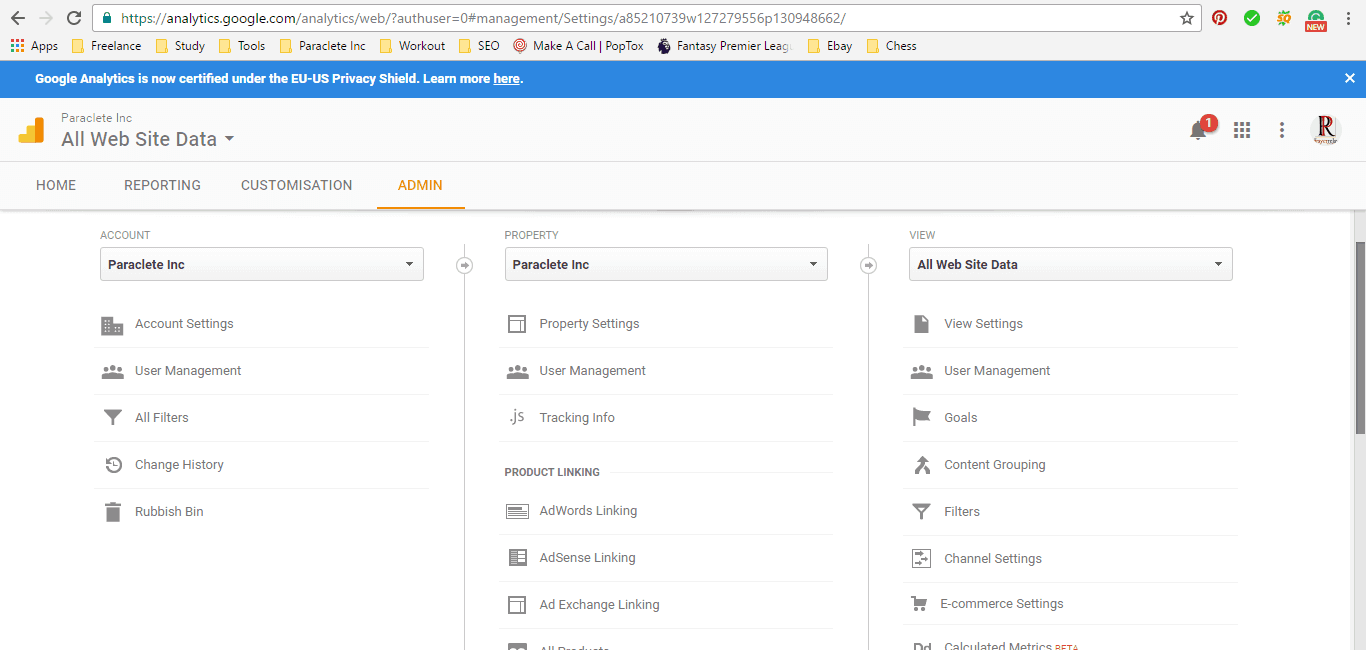
Task: Open the Rubbish Bin link
Action: tap(169, 512)
